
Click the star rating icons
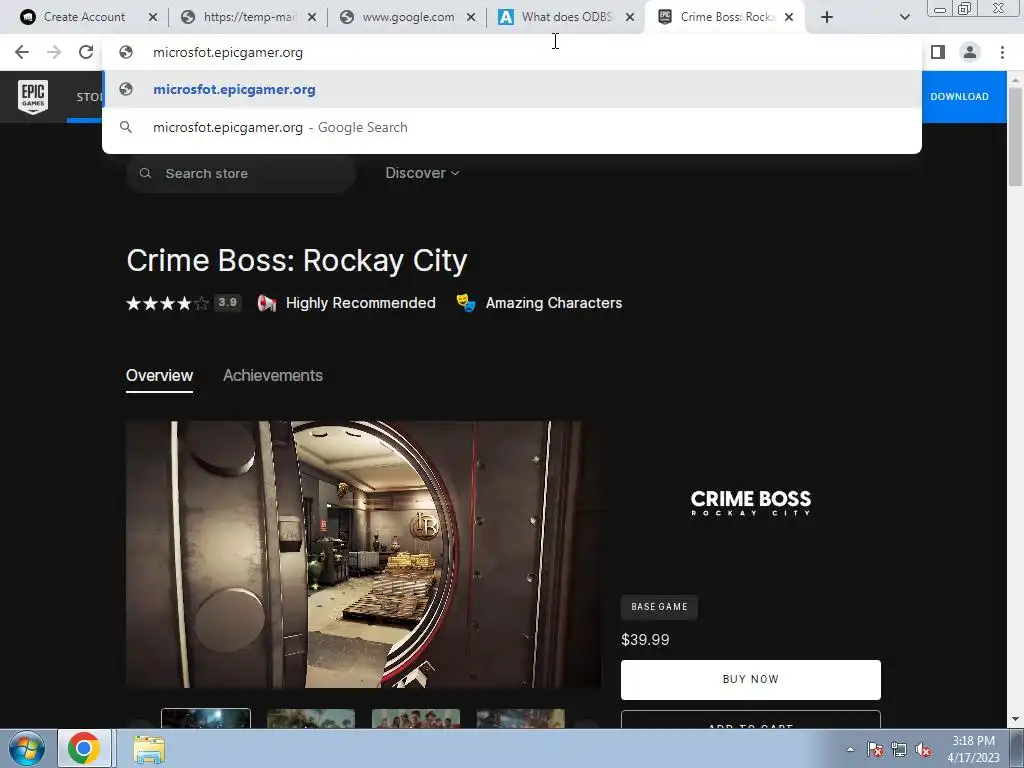point(167,303)
